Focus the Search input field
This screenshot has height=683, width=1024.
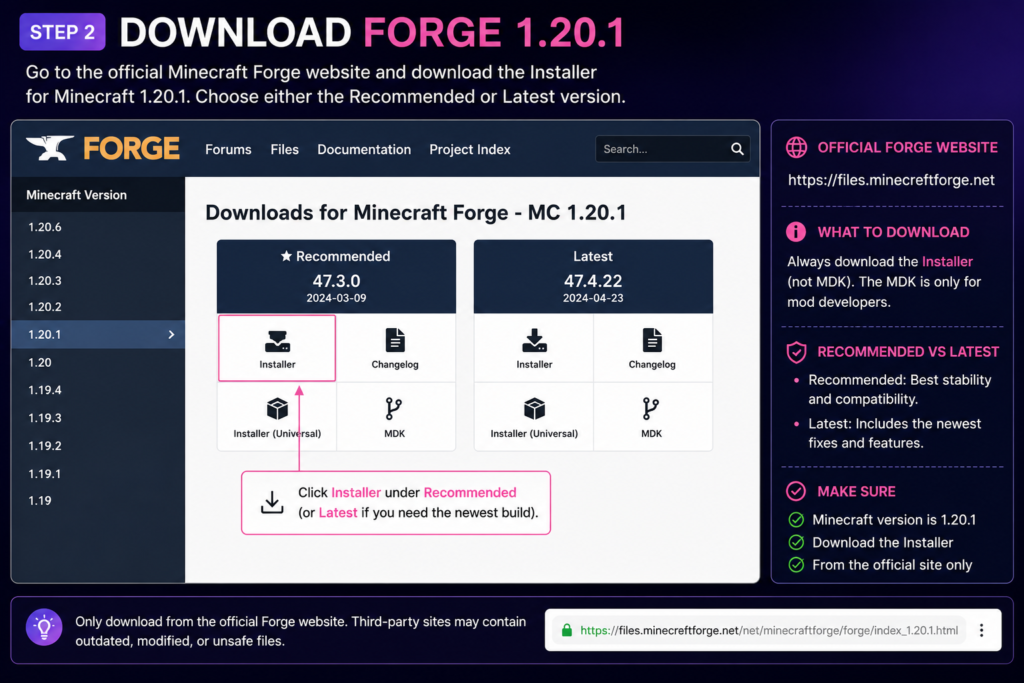pyautogui.click(x=672, y=149)
